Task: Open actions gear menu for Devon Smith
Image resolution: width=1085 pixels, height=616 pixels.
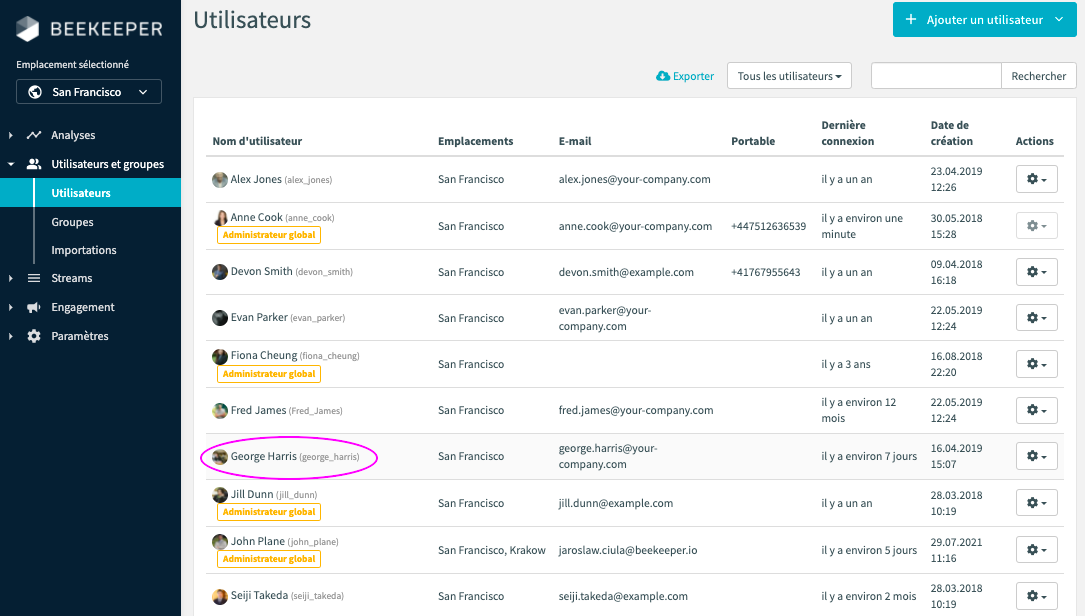Action: click(x=1037, y=272)
